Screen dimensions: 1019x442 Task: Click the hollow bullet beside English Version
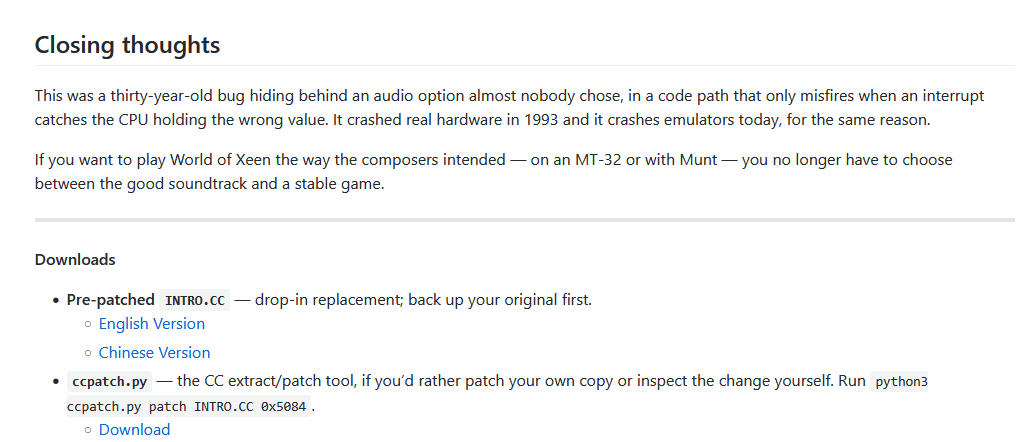88,324
